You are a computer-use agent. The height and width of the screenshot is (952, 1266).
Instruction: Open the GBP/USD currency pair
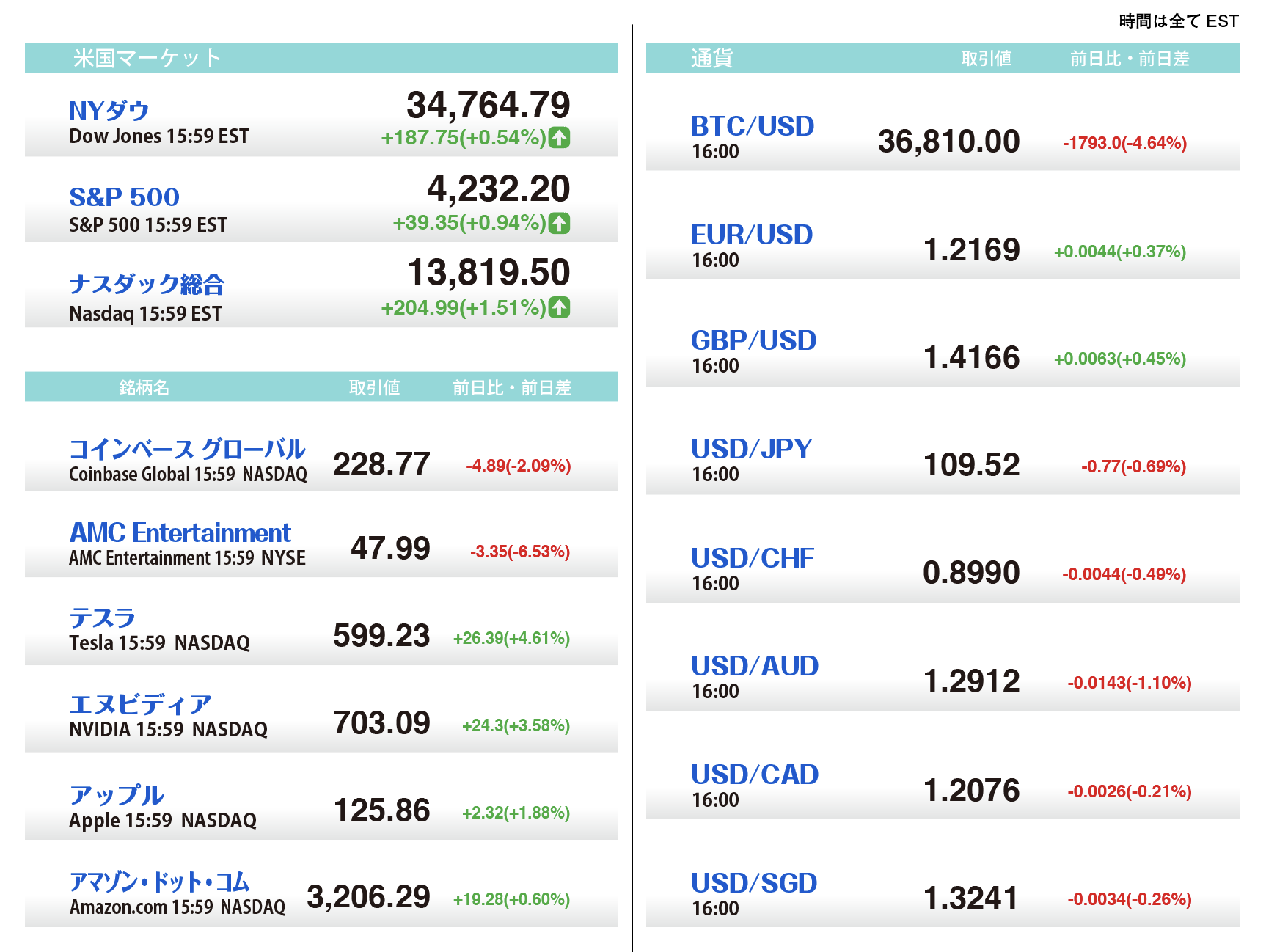coord(753,340)
